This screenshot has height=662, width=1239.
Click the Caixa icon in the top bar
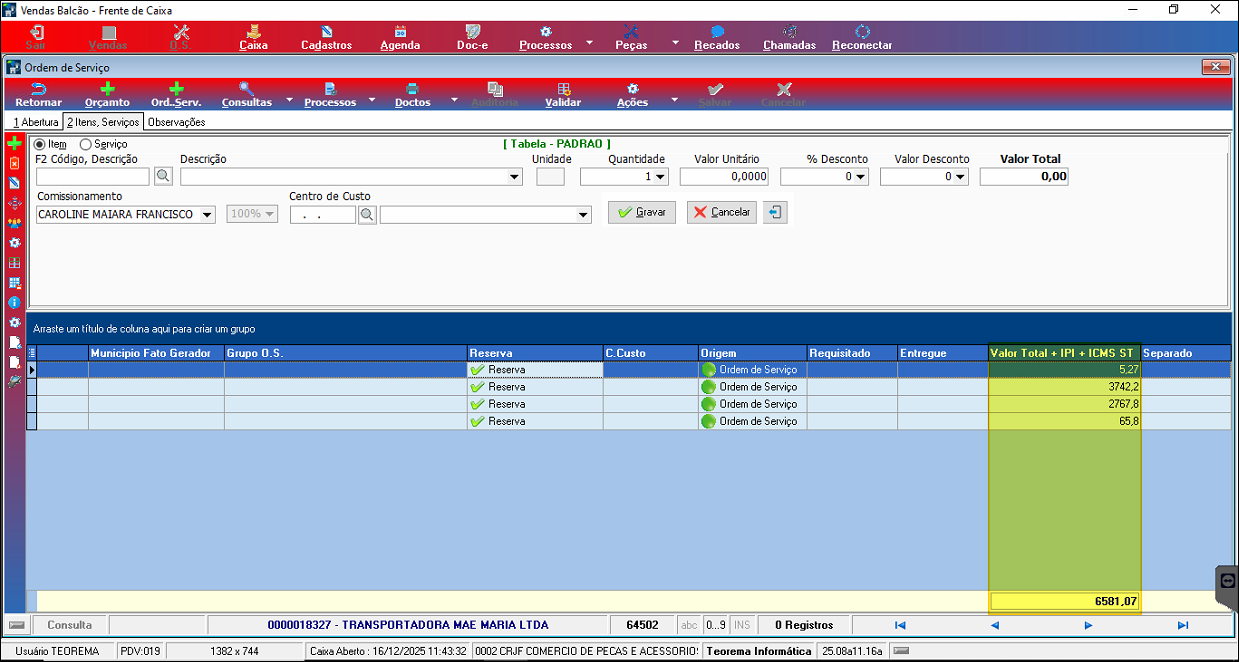pos(253,32)
